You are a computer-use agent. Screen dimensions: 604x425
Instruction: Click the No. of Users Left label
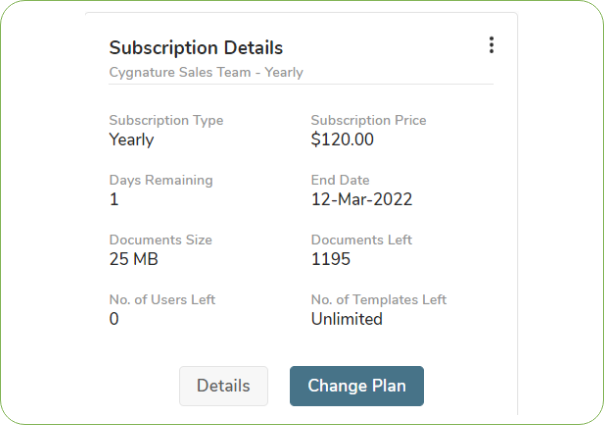coord(162,300)
